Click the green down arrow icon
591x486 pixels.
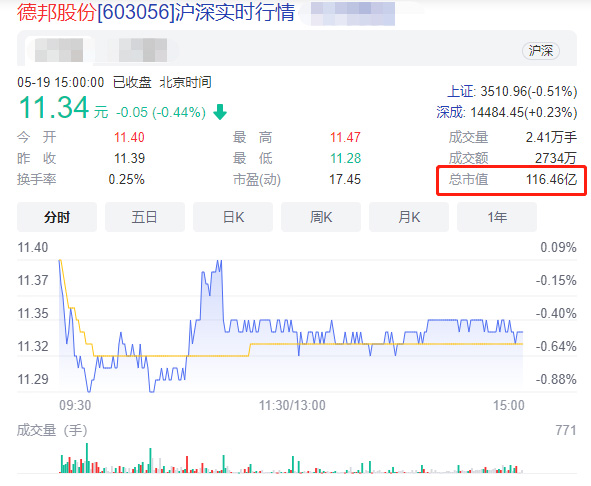click(220, 112)
